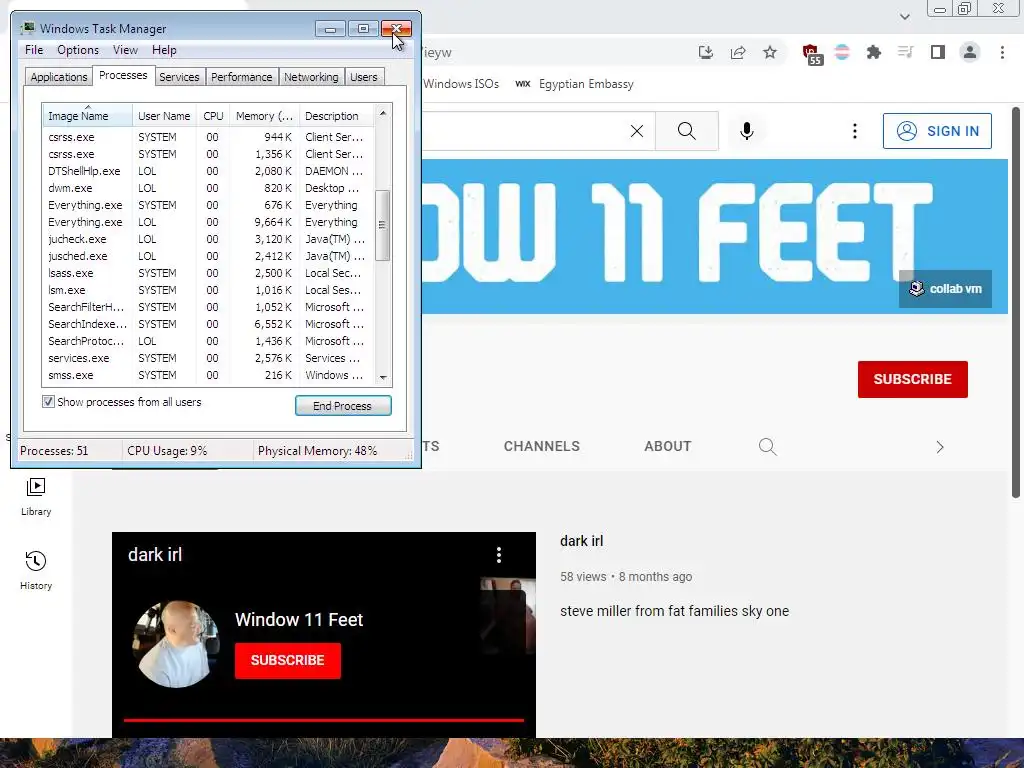Open the Chrome profile avatar
The width and height of the screenshot is (1024, 768).
[x=970, y=52]
